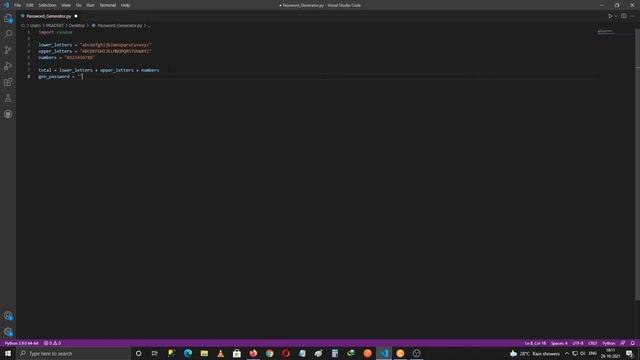640x360 pixels.
Task: Open Microsoft Store from taskbar
Action: pyautogui.click(x=237, y=353)
